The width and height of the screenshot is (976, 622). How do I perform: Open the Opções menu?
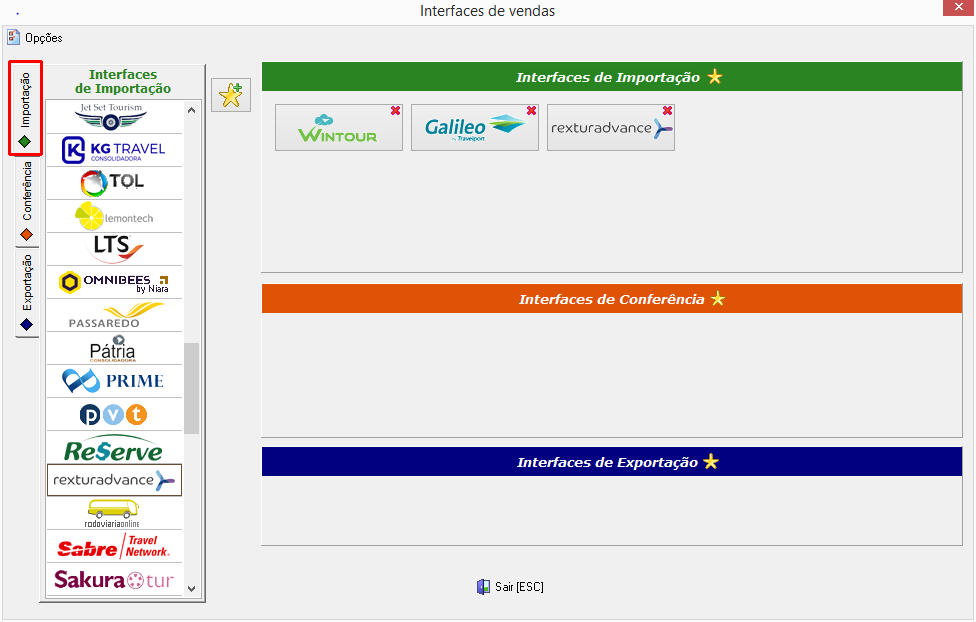[35, 38]
